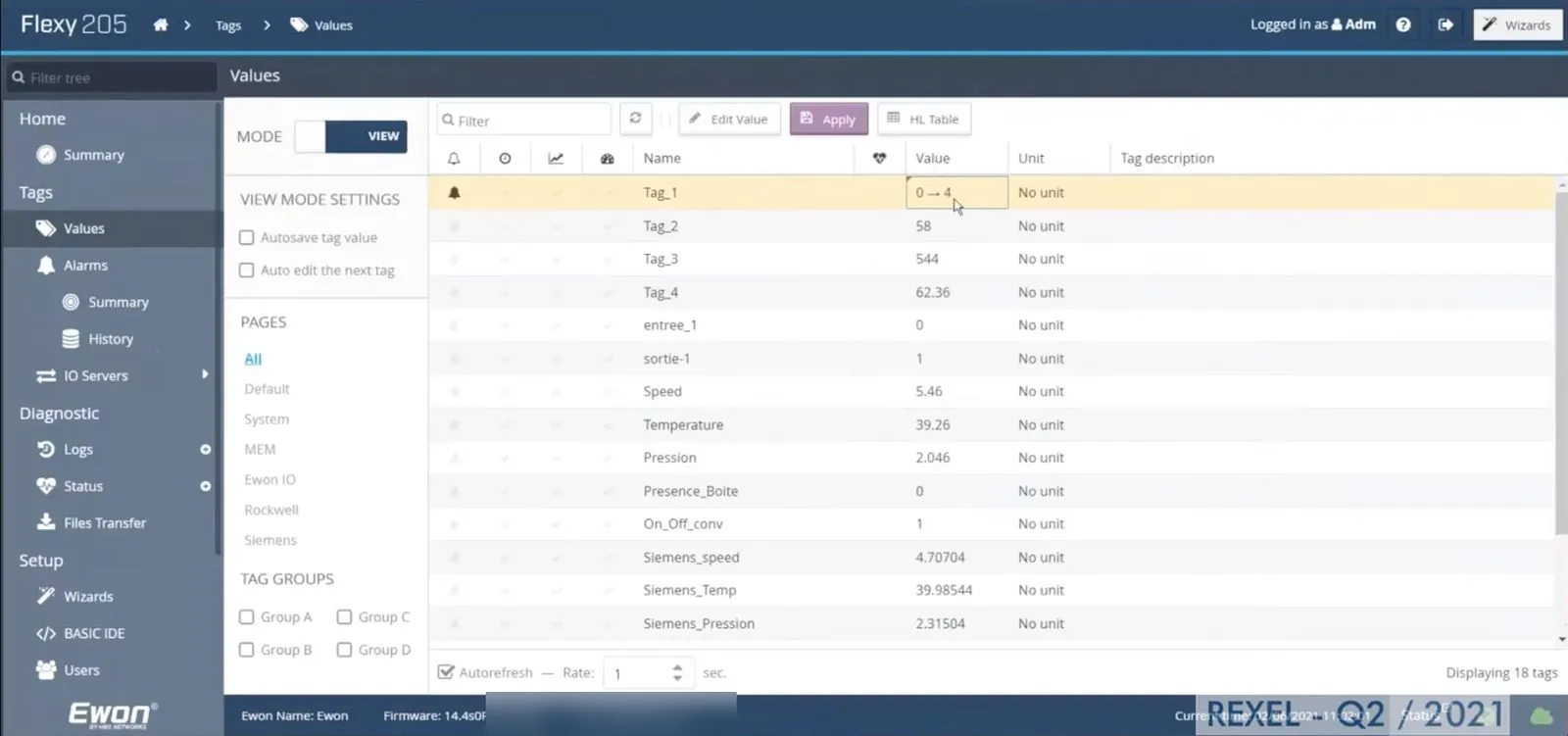Click the green cloud status icon
The image size is (1568, 736).
tap(1542, 716)
